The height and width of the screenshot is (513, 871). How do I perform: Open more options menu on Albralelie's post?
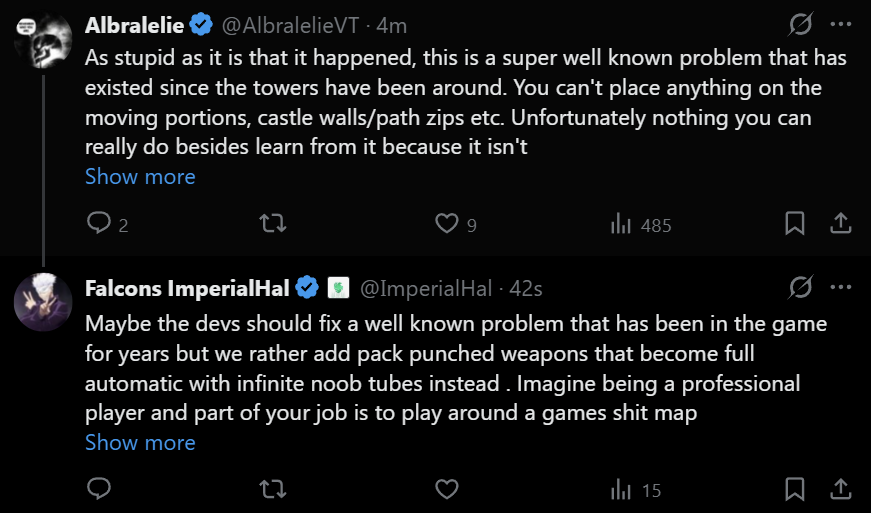[840, 24]
